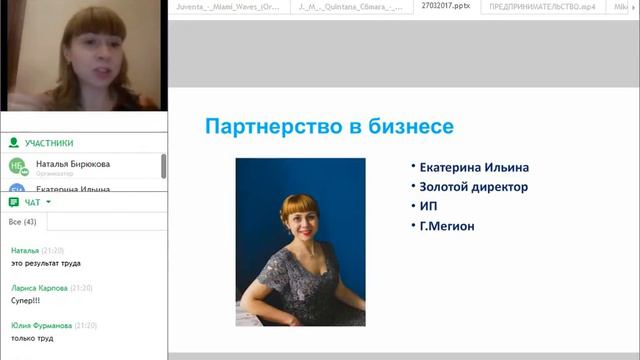Show more file tabs with the arrow
This screenshot has height=360, width=640.
[x=633, y=7]
